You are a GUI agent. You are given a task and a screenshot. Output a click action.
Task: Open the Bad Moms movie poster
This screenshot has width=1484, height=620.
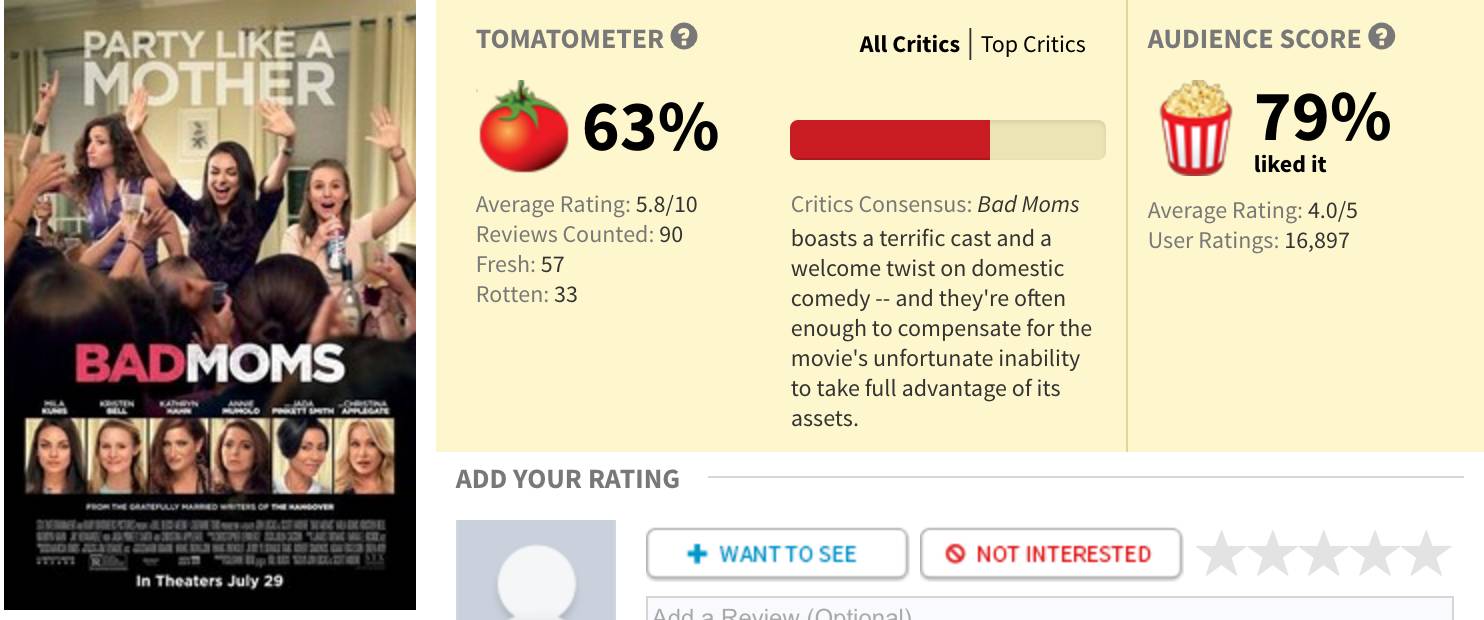point(210,305)
